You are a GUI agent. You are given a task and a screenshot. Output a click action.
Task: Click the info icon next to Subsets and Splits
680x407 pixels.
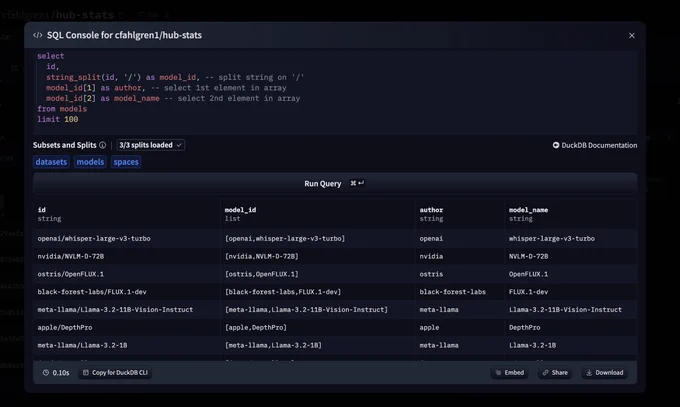(x=102, y=145)
